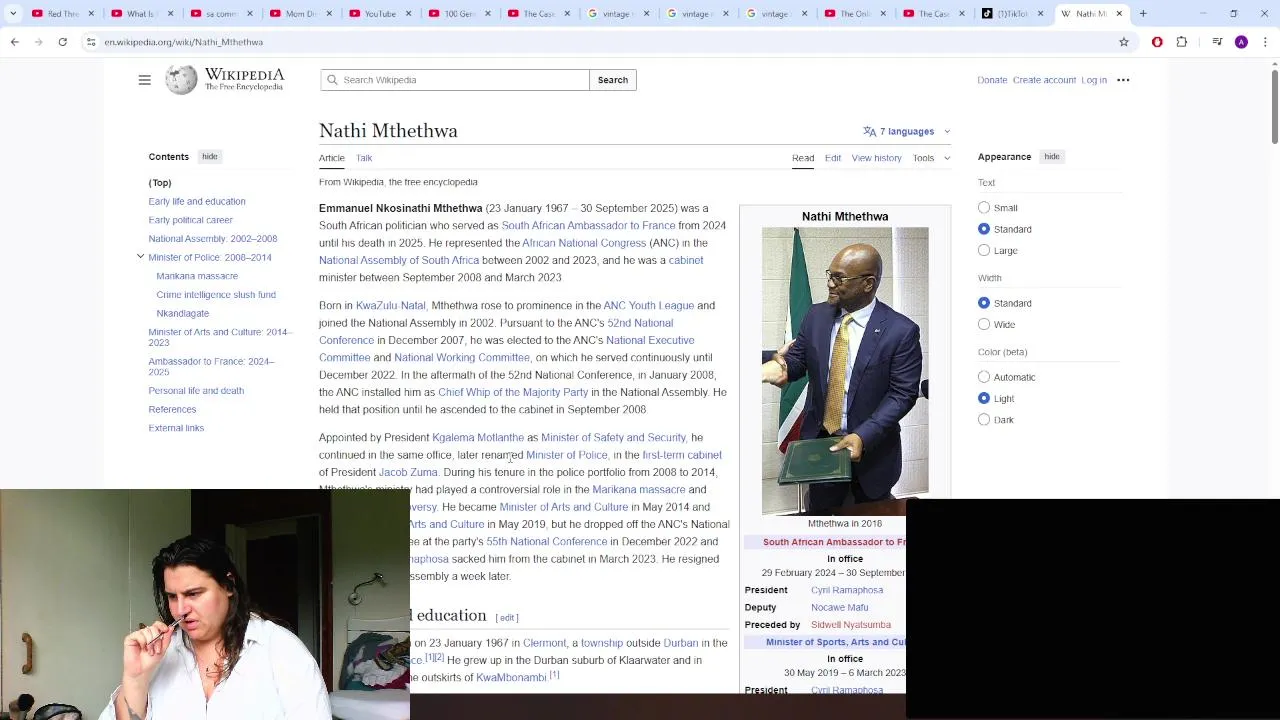Jump to Early life and education section
This screenshot has height=720, width=1280.
[197, 202]
